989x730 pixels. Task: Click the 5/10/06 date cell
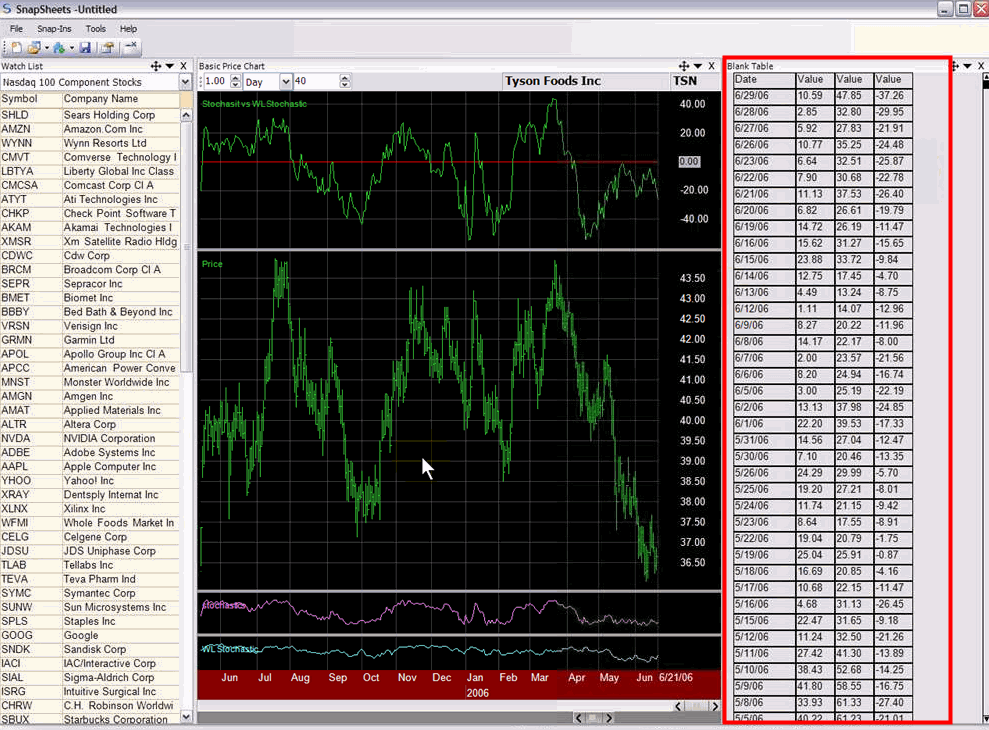(764, 670)
